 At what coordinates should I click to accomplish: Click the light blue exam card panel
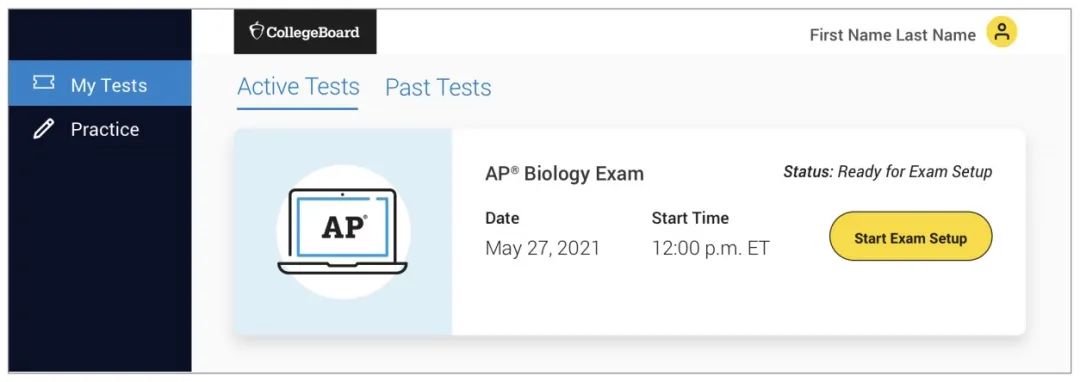click(343, 232)
